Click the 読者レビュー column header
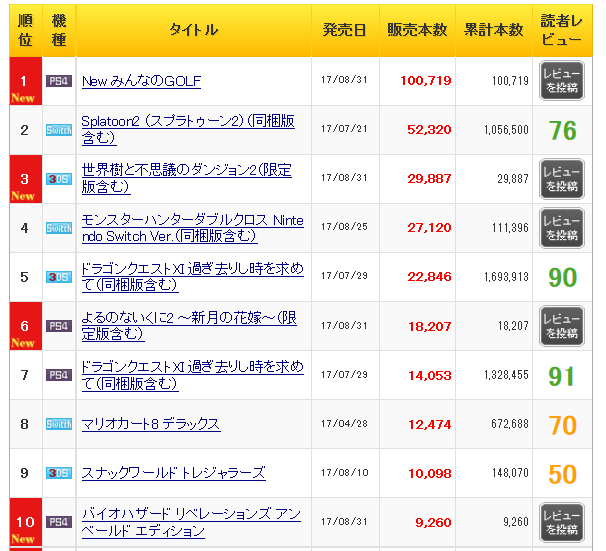 click(562, 30)
